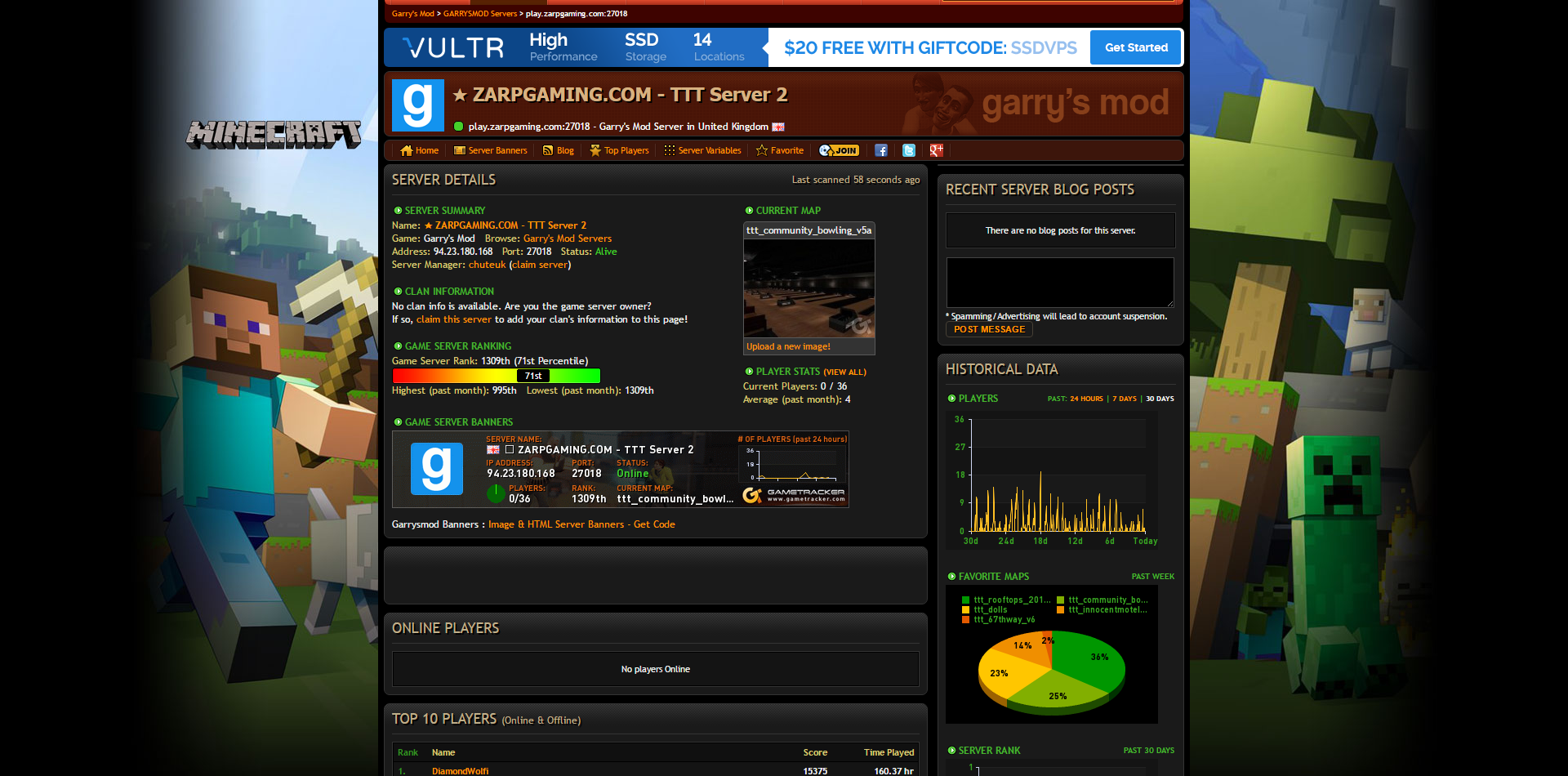Click green SERVER SUMMARY bullet icon

(398, 211)
